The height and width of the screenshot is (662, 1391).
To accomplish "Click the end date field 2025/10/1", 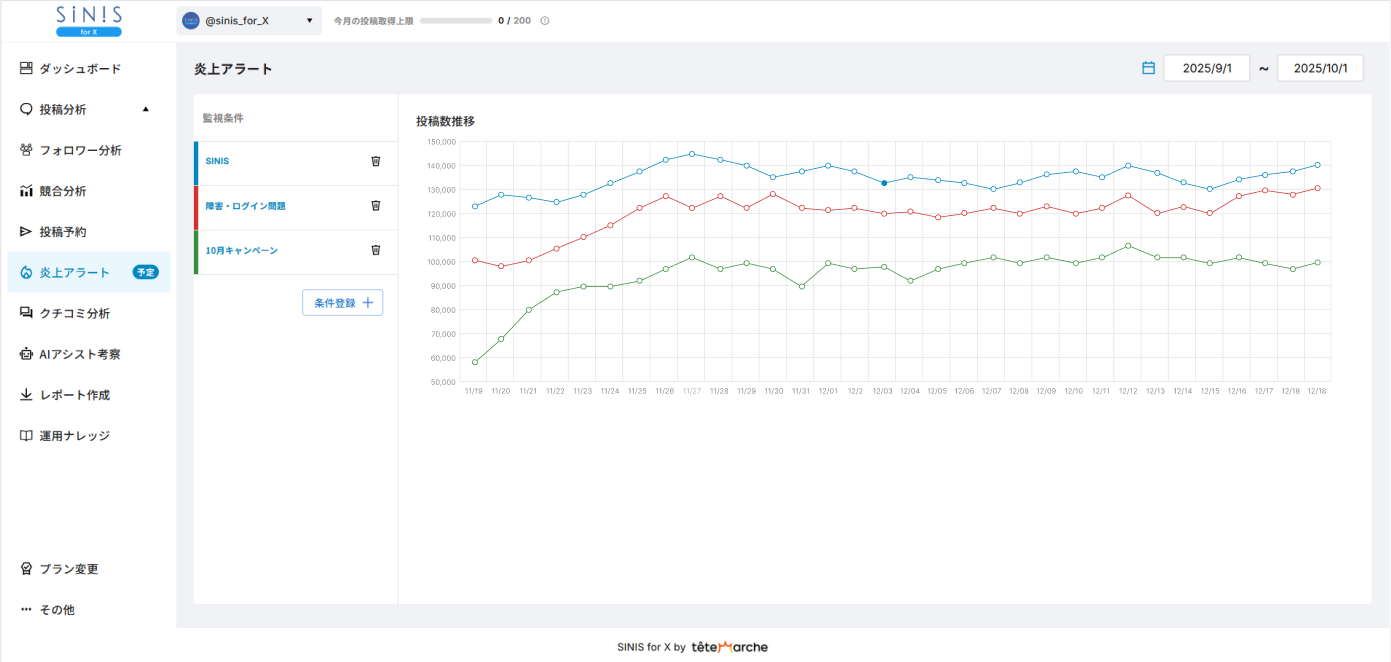I will pyautogui.click(x=1319, y=68).
